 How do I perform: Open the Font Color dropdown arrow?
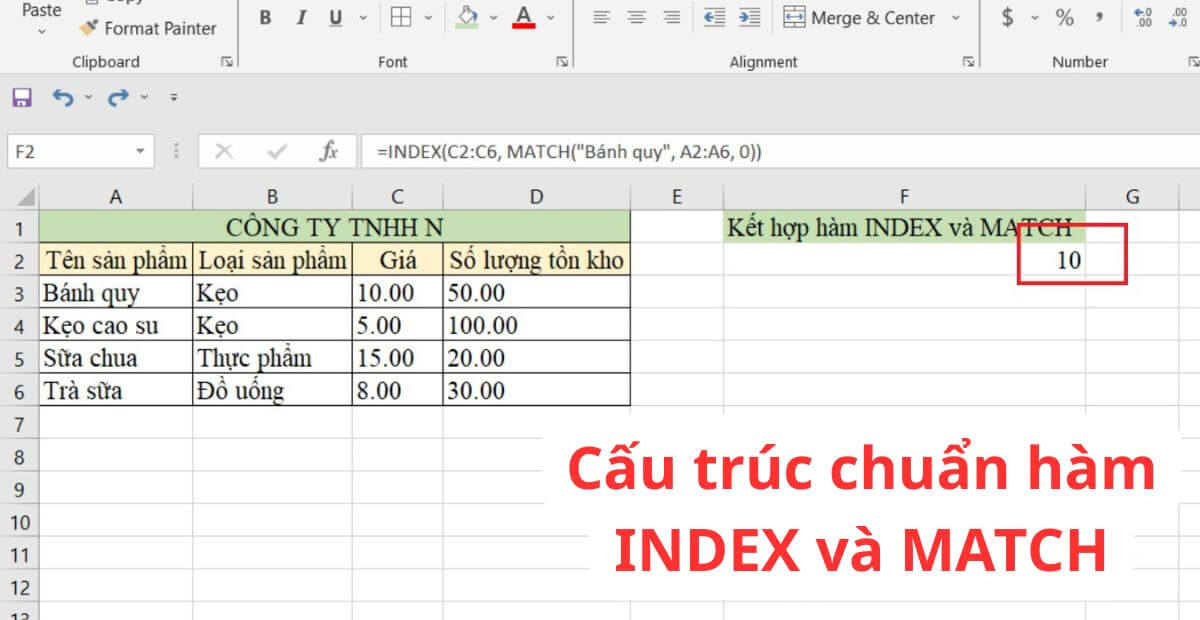551,17
